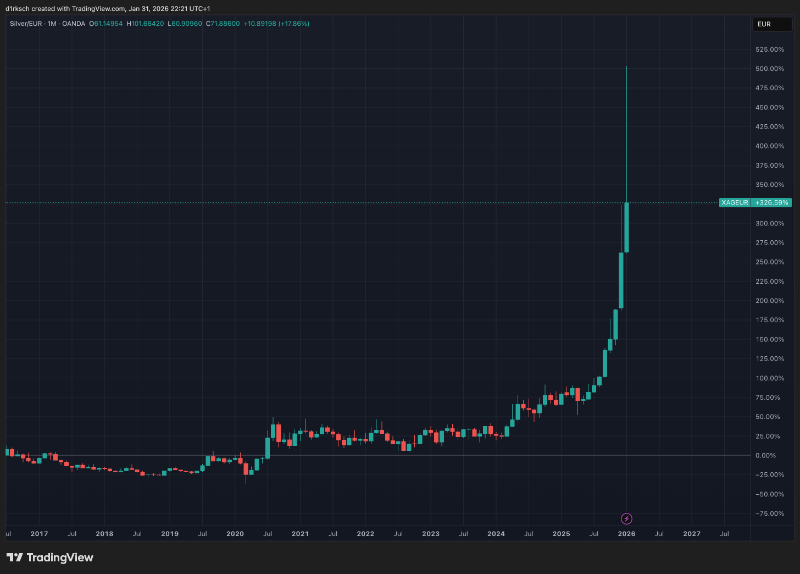The image size is (800, 574).
Task: Click the 250.00% mark on price scale
Action: pyautogui.click(x=769, y=262)
